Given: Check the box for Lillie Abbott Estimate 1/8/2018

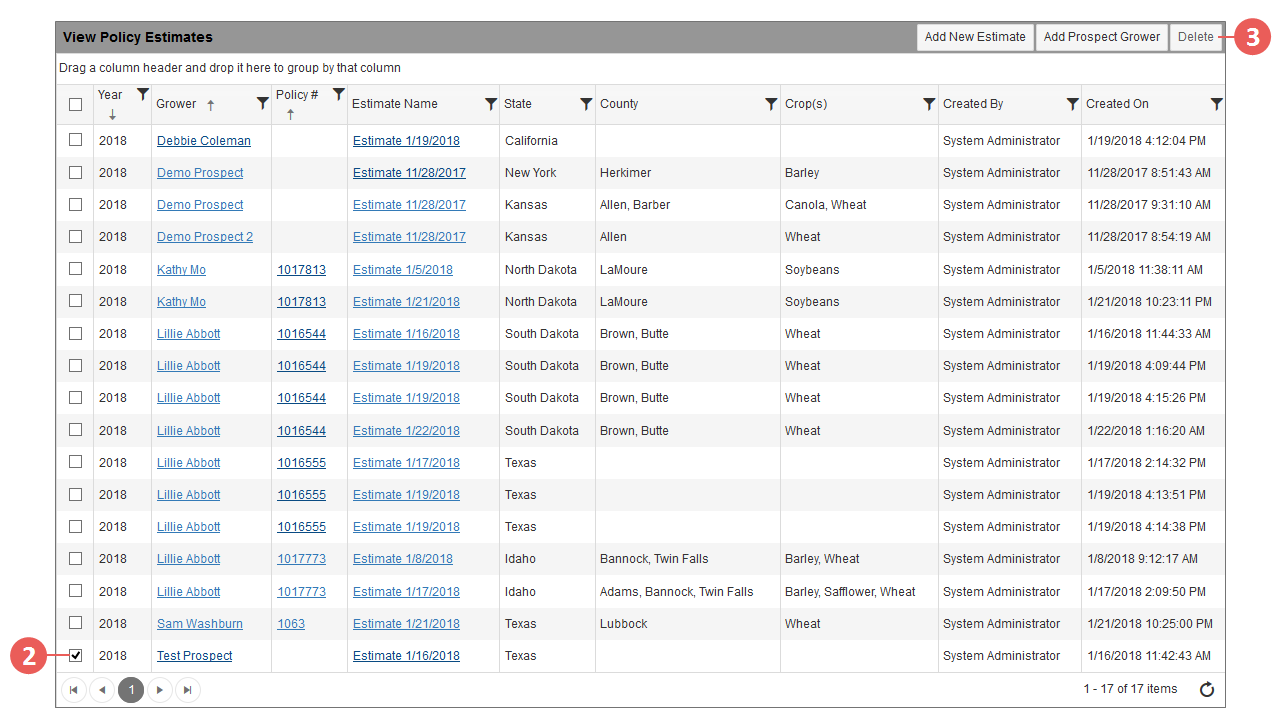Looking at the screenshot, I should pyautogui.click(x=75, y=558).
